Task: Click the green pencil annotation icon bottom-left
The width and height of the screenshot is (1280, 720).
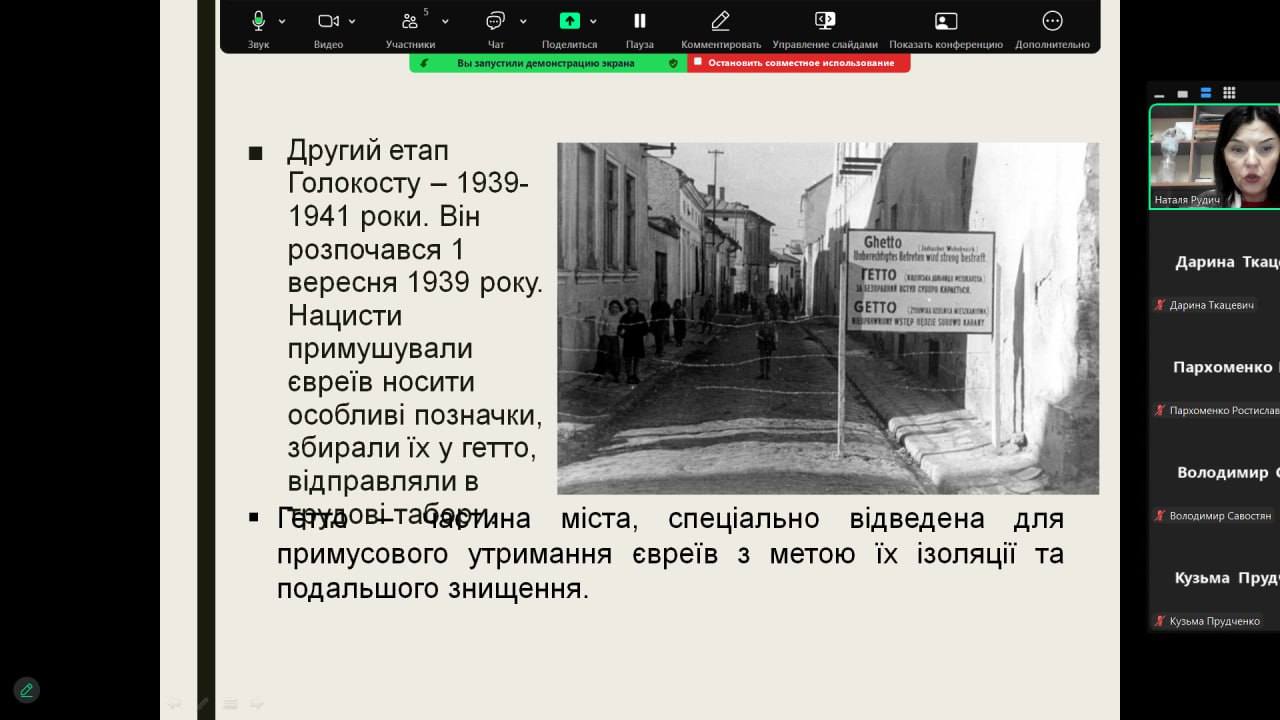Action: click(x=27, y=690)
